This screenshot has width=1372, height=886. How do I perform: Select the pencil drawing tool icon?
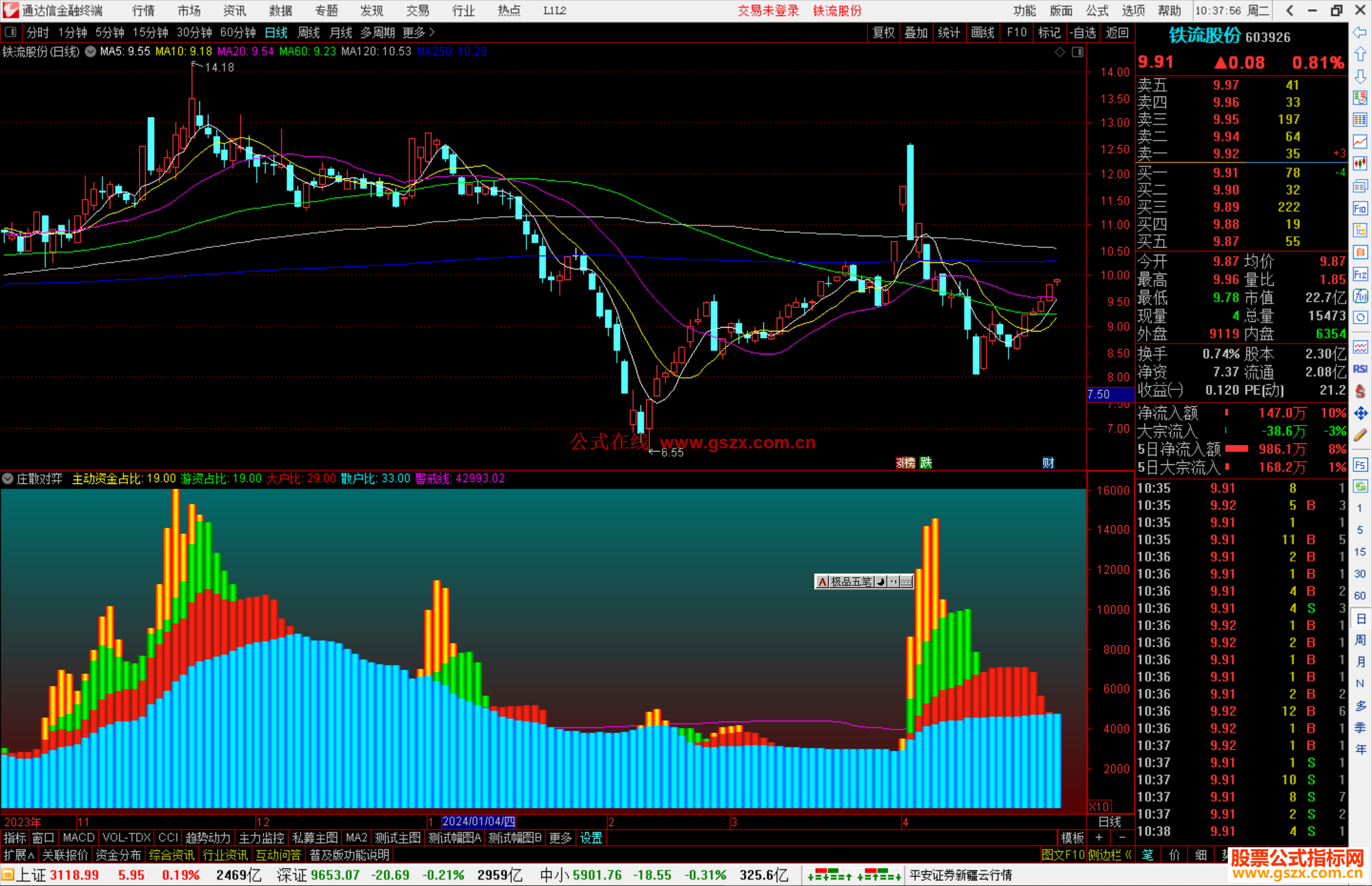(1360, 435)
